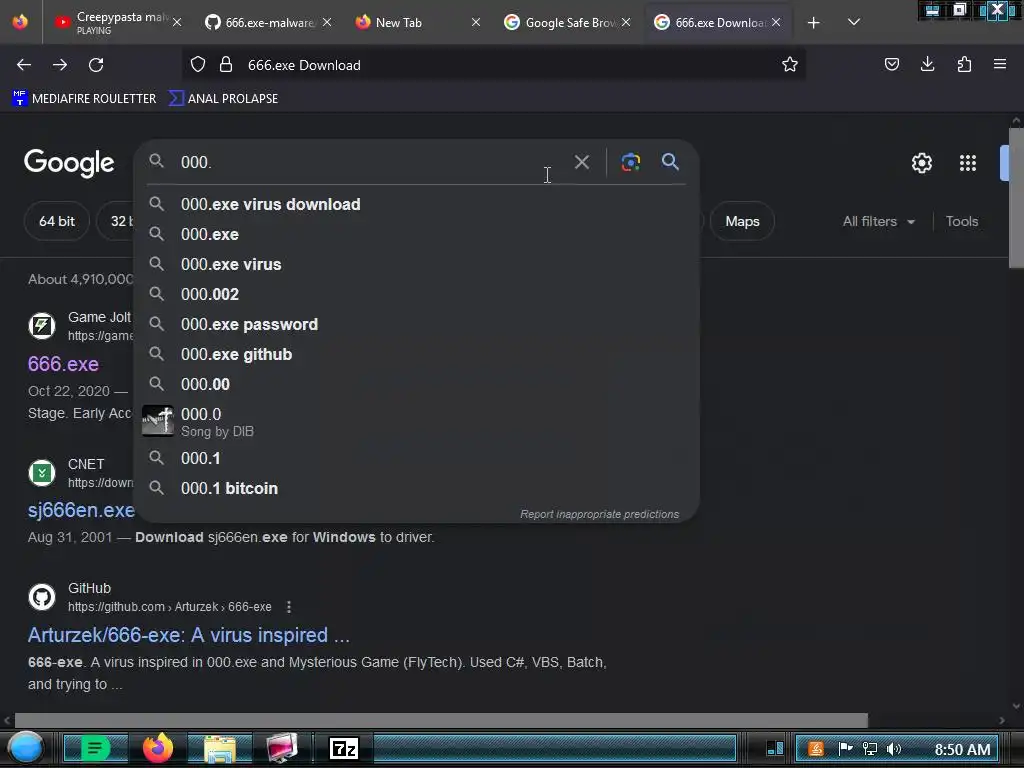This screenshot has height=768, width=1024.
Task: Go back using the browser back arrow
Action: pos(24,65)
